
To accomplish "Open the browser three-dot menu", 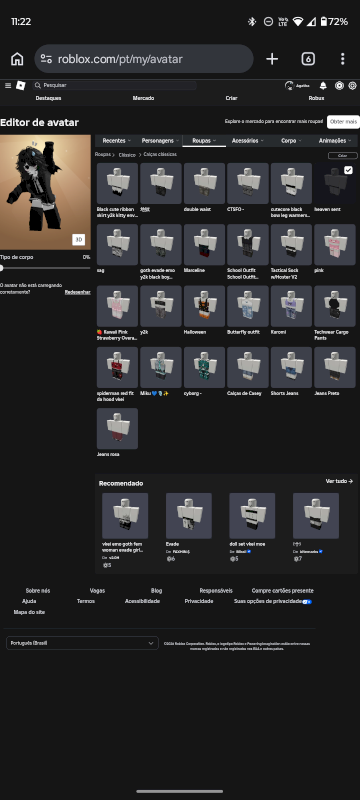I will [343, 59].
